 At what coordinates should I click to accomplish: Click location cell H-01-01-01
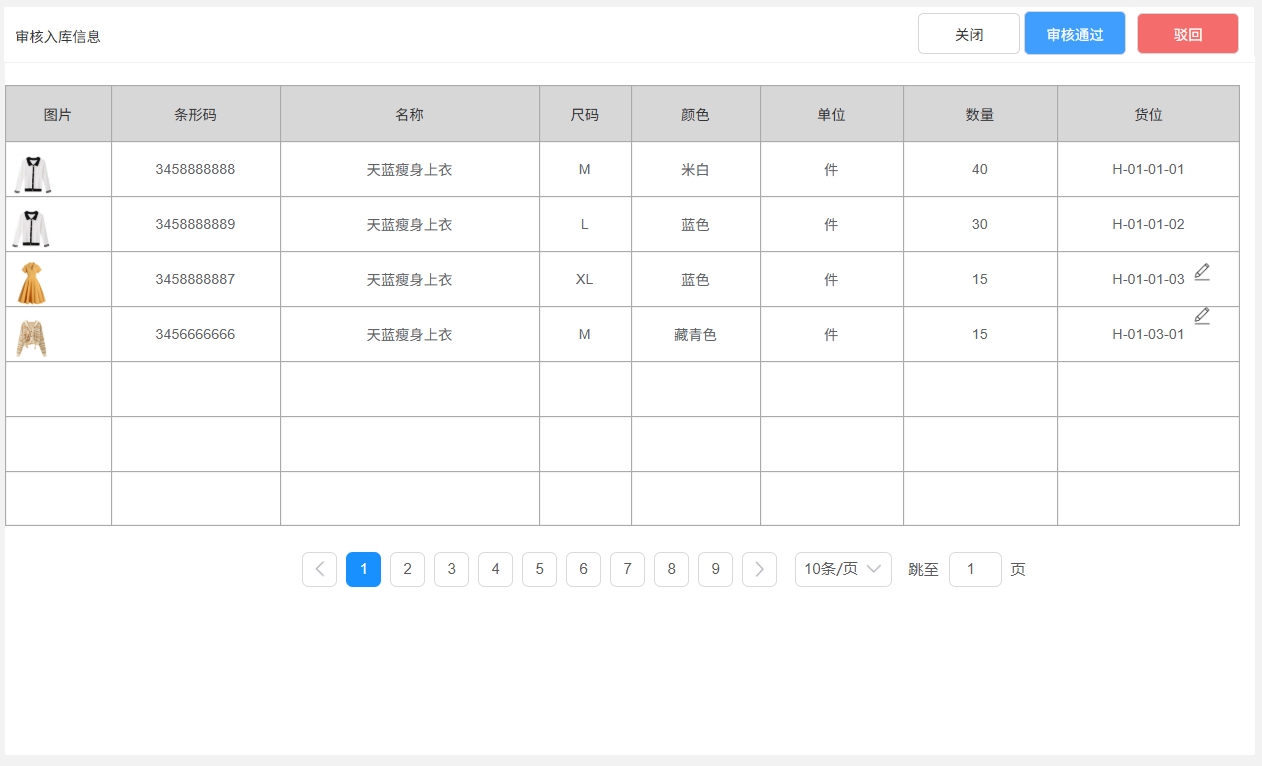point(1148,169)
